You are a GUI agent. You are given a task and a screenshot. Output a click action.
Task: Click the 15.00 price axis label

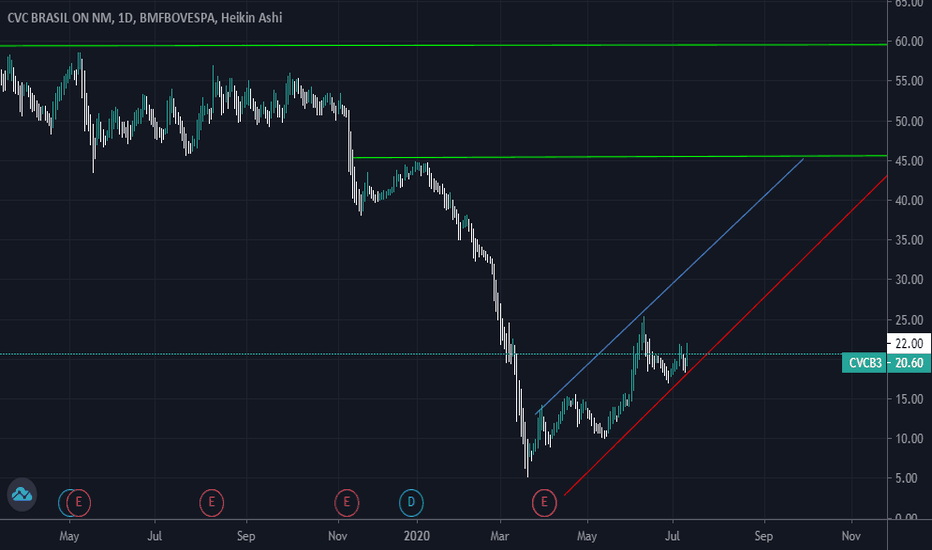tap(909, 399)
